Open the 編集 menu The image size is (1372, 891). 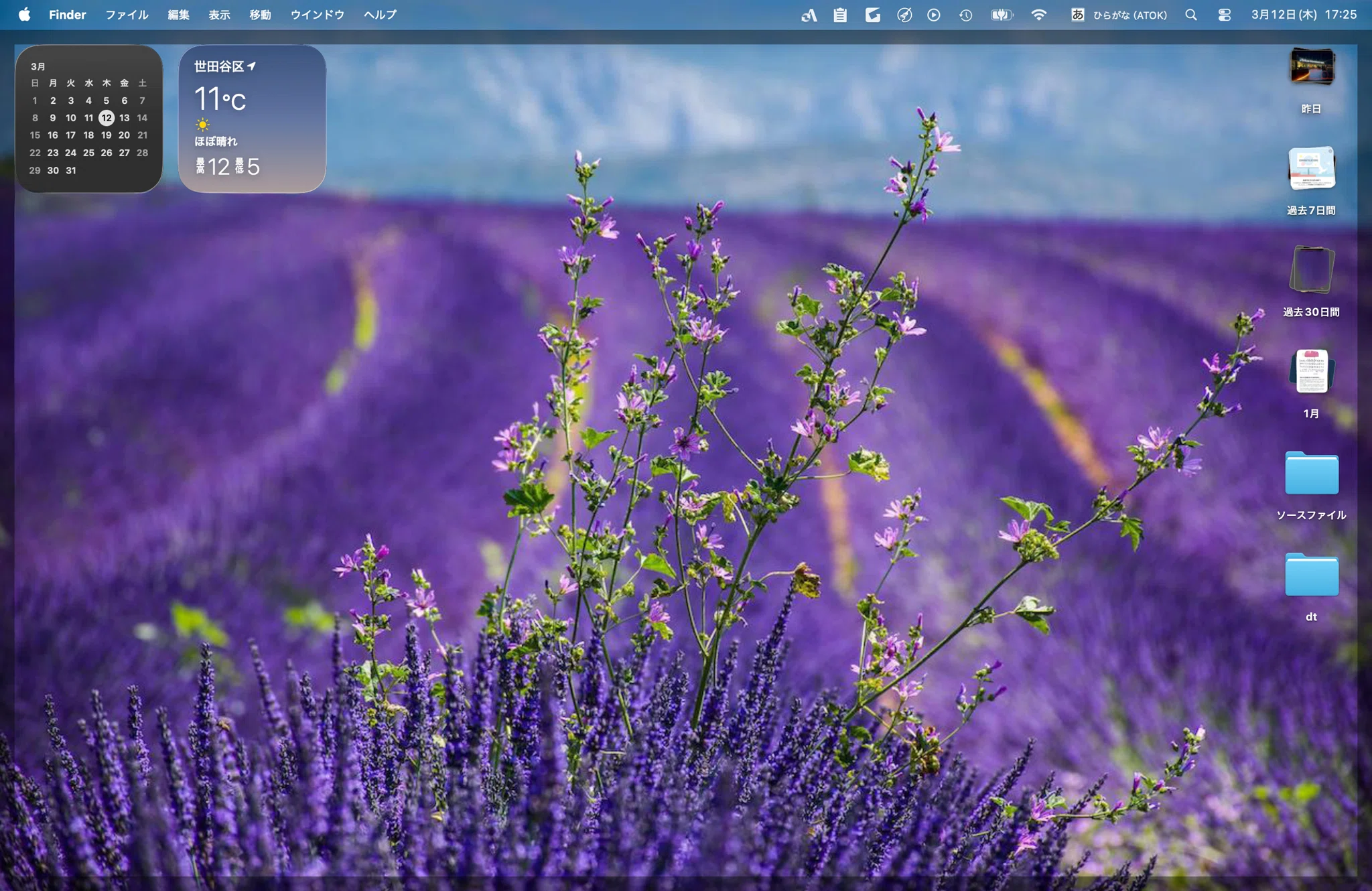tap(178, 15)
